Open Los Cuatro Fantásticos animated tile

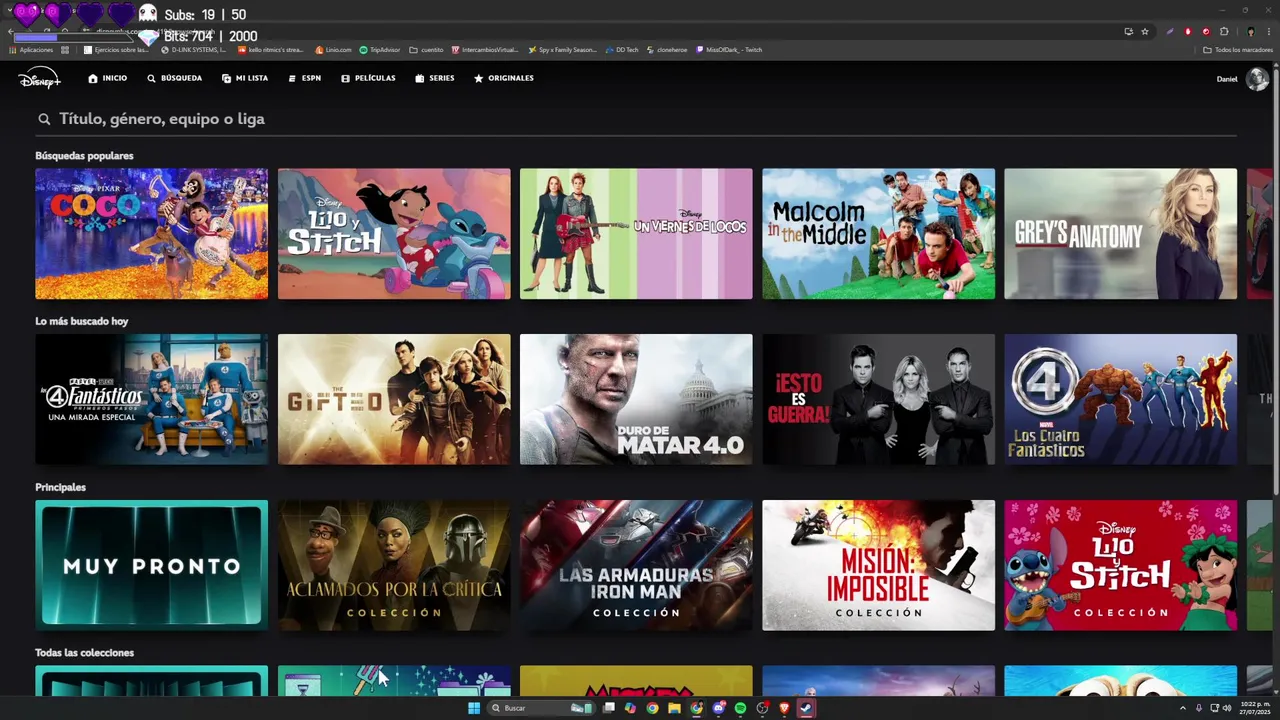tap(1120, 399)
